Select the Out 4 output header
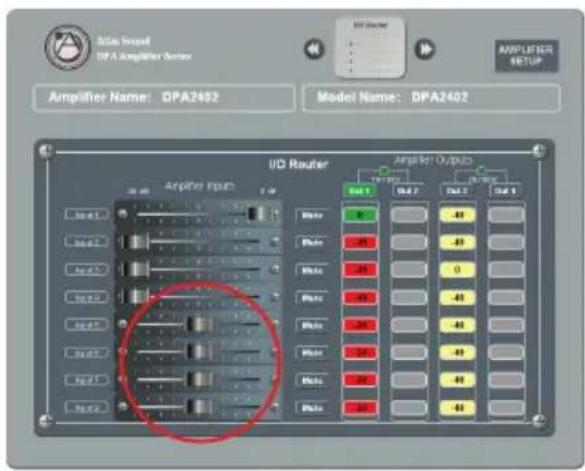The image size is (585, 471). tap(506, 191)
